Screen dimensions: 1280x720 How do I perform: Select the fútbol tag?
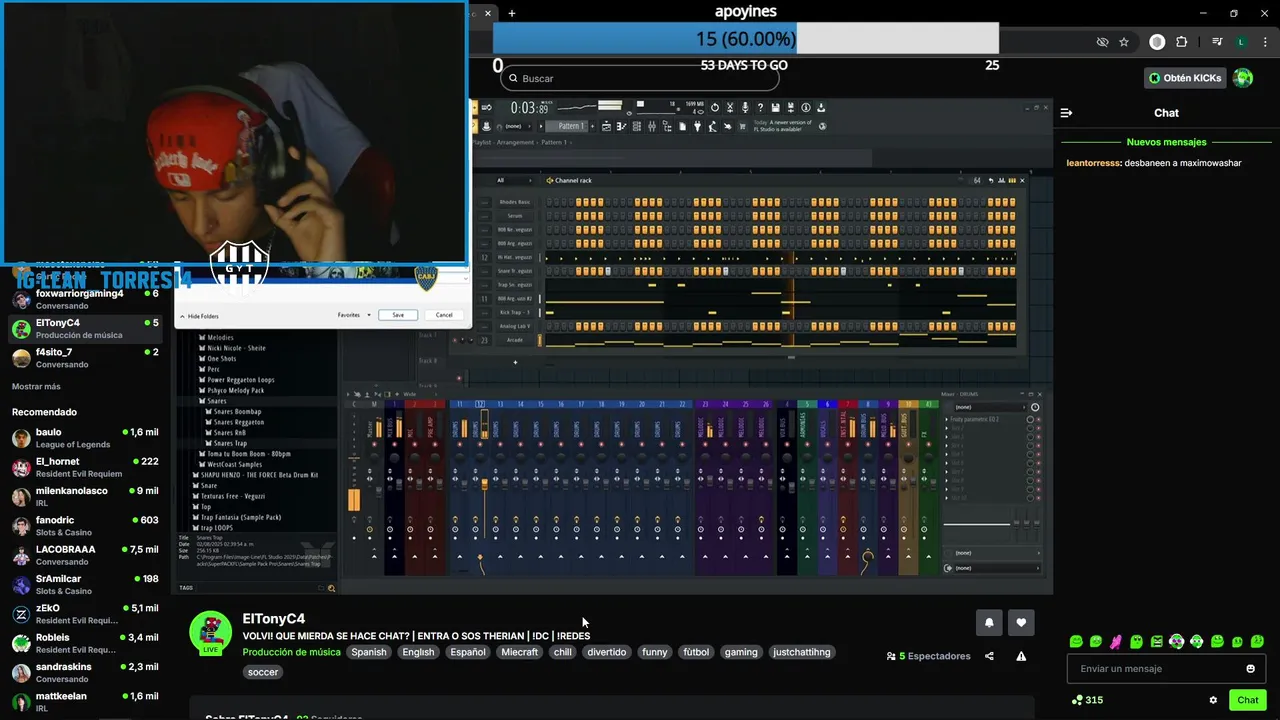pos(696,652)
